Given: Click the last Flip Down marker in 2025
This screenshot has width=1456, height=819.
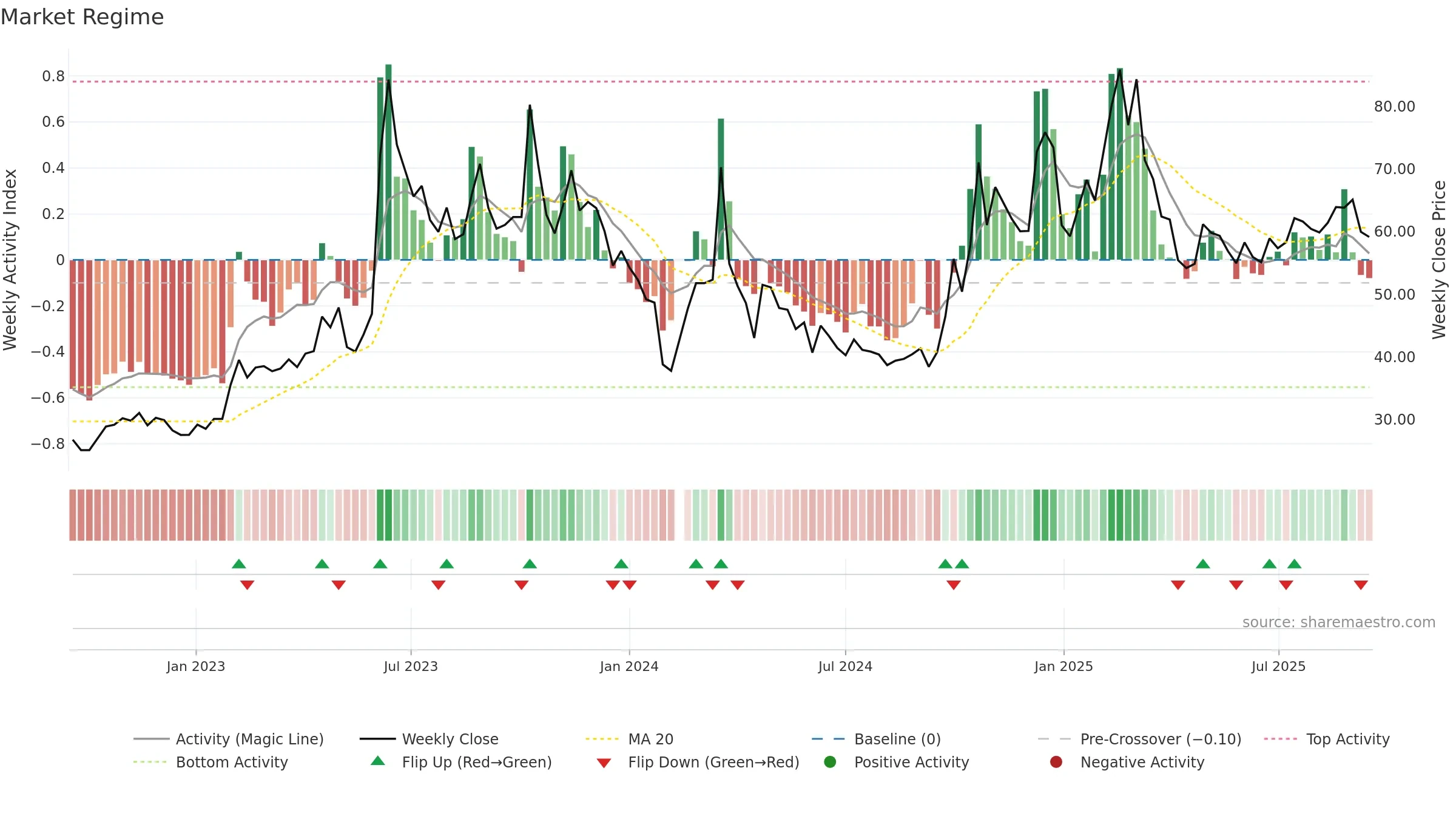Looking at the screenshot, I should (1361, 585).
